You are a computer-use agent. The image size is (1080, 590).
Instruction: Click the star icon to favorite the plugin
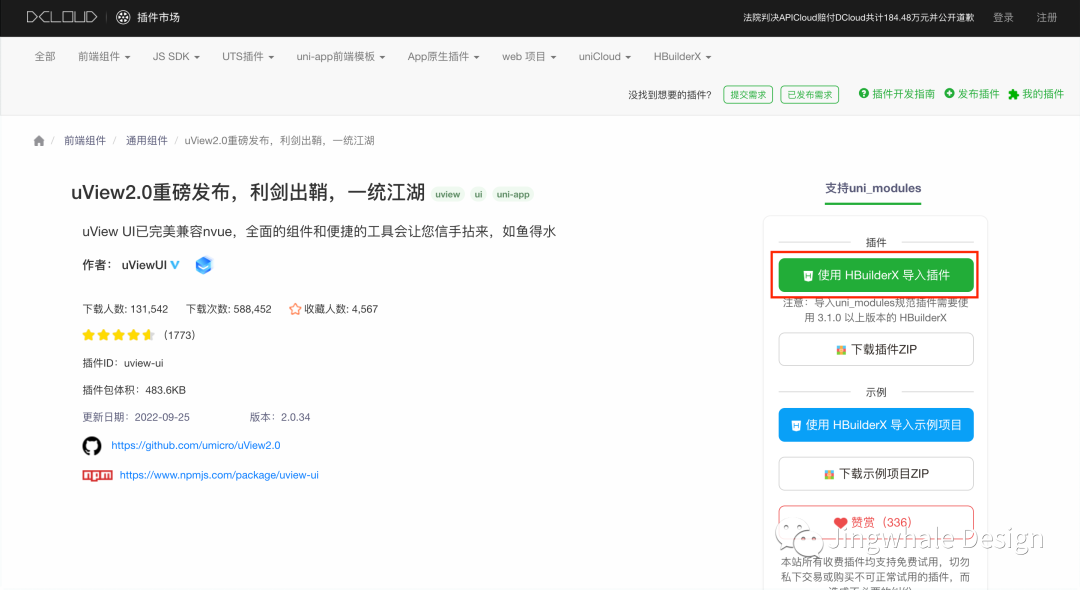[x=294, y=309]
